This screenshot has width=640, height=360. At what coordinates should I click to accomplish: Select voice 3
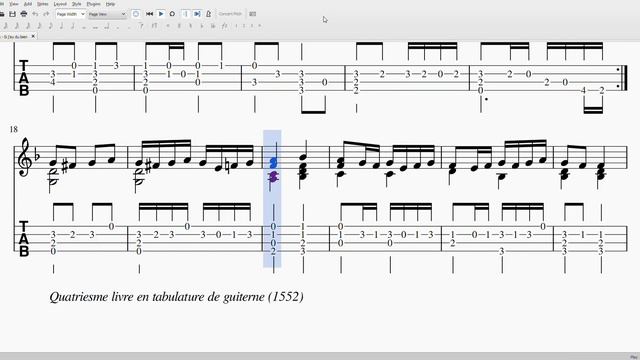coord(251,26)
